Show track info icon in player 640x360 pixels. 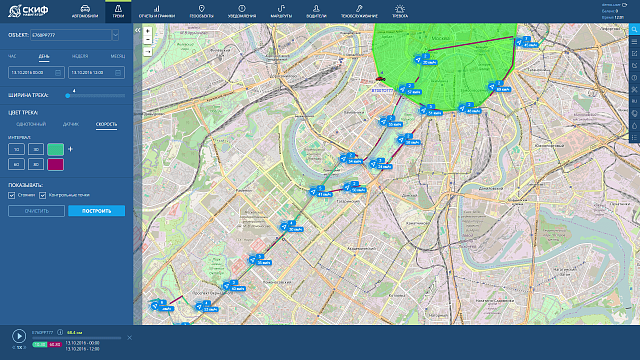[60, 332]
